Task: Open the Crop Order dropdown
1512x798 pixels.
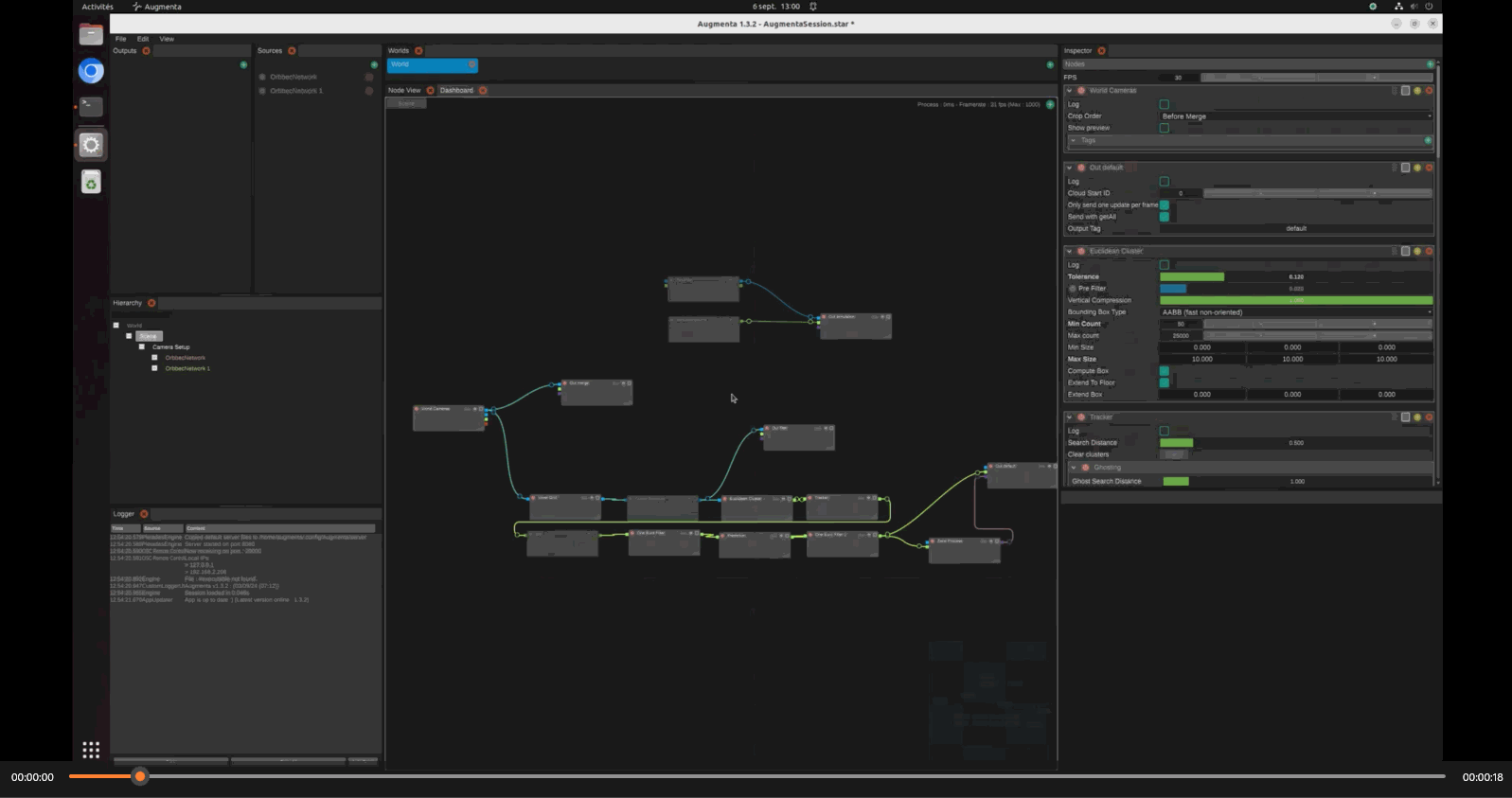Action: (x=1295, y=116)
